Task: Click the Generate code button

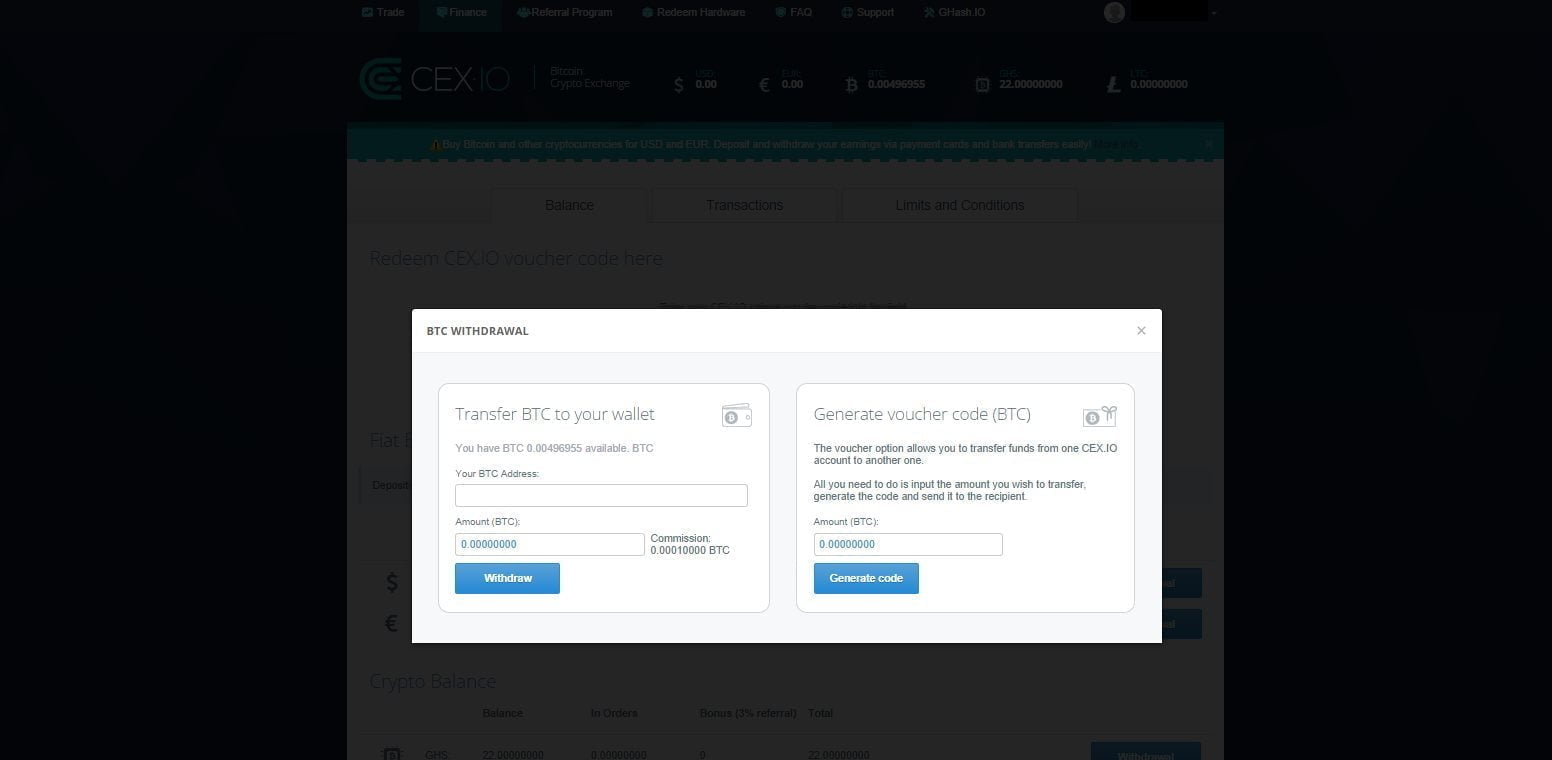Action: tap(866, 578)
